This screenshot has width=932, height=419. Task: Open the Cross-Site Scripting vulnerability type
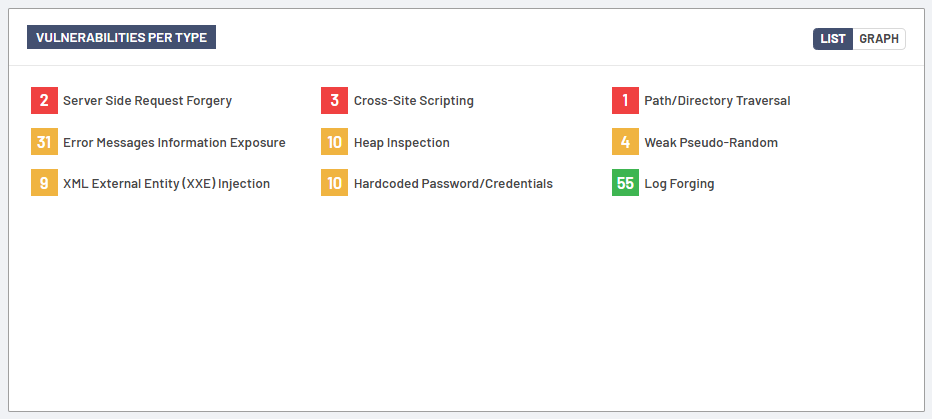pyautogui.click(x=413, y=101)
